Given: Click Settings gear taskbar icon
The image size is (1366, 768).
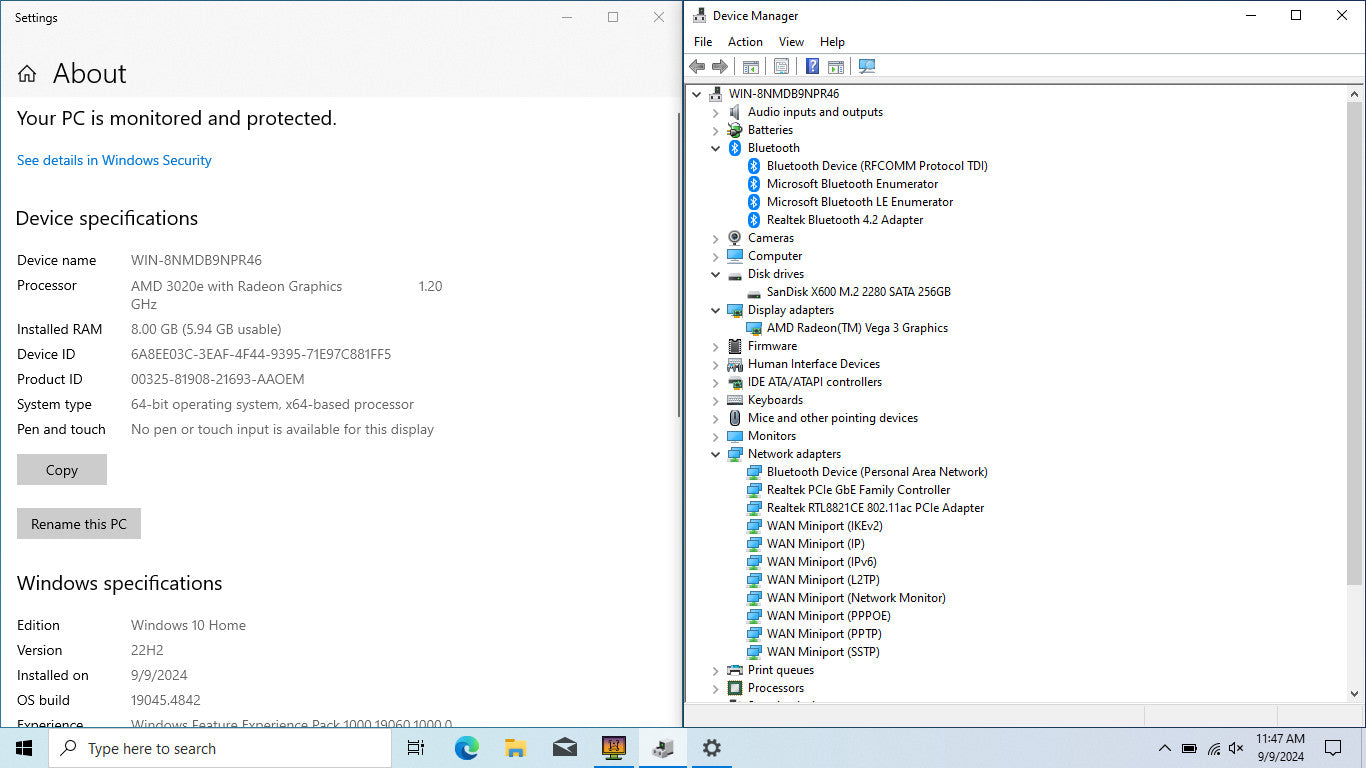Looking at the screenshot, I should [x=711, y=748].
